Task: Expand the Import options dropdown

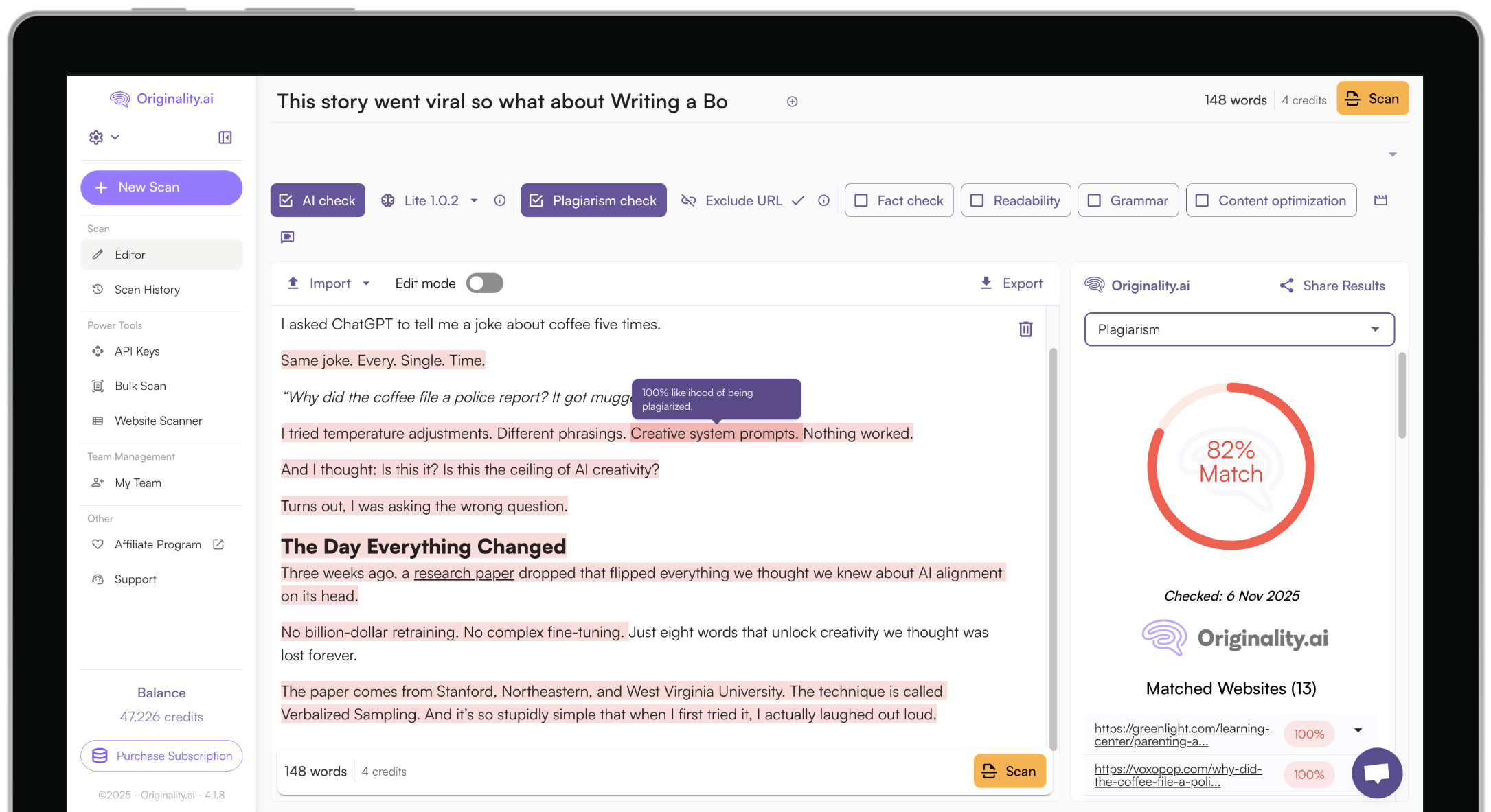Action: (x=366, y=283)
